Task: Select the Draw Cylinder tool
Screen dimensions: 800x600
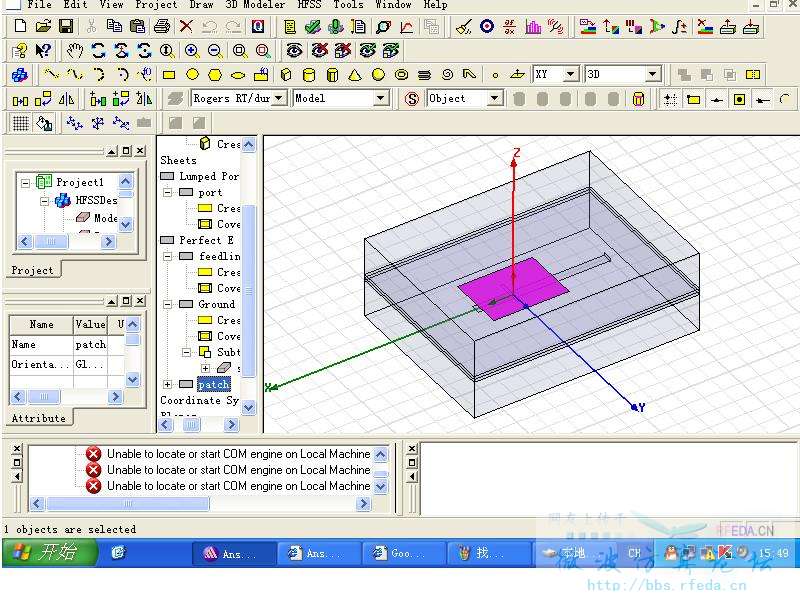Action: click(x=309, y=74)
